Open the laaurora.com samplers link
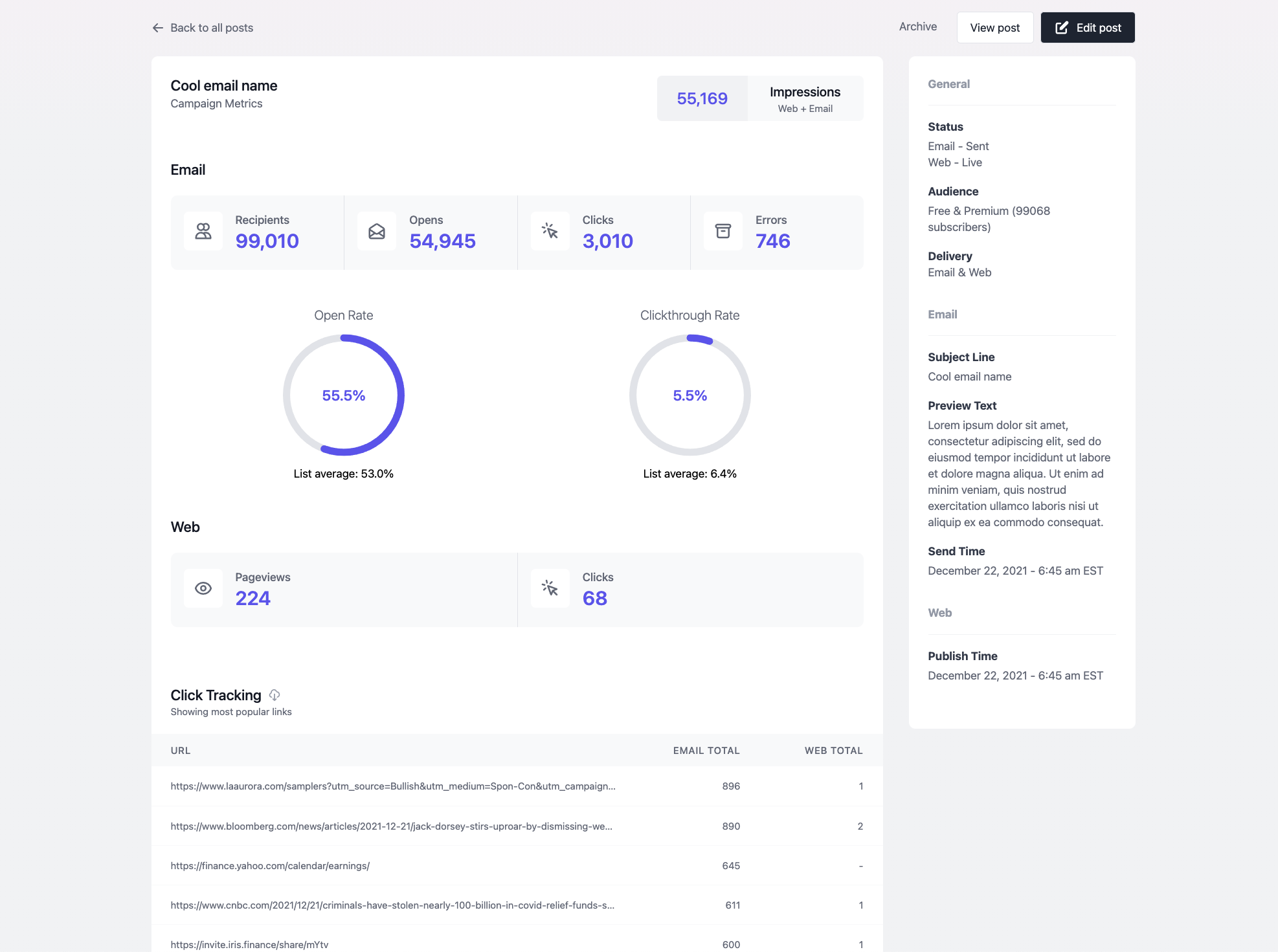 point(392,786)
